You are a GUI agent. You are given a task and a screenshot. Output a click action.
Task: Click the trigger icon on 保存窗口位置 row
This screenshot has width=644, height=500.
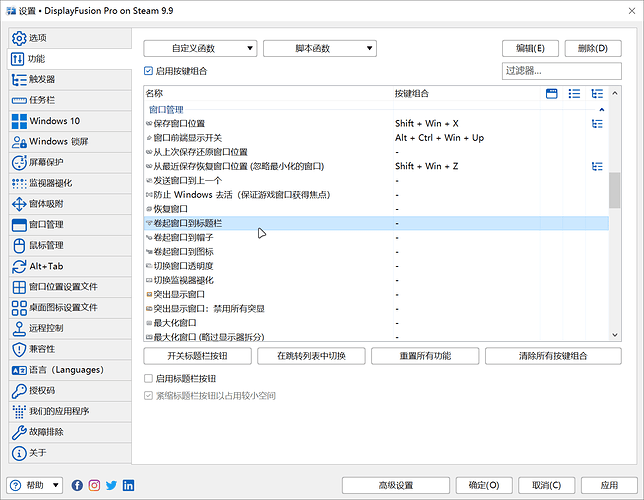coord(597,124)
